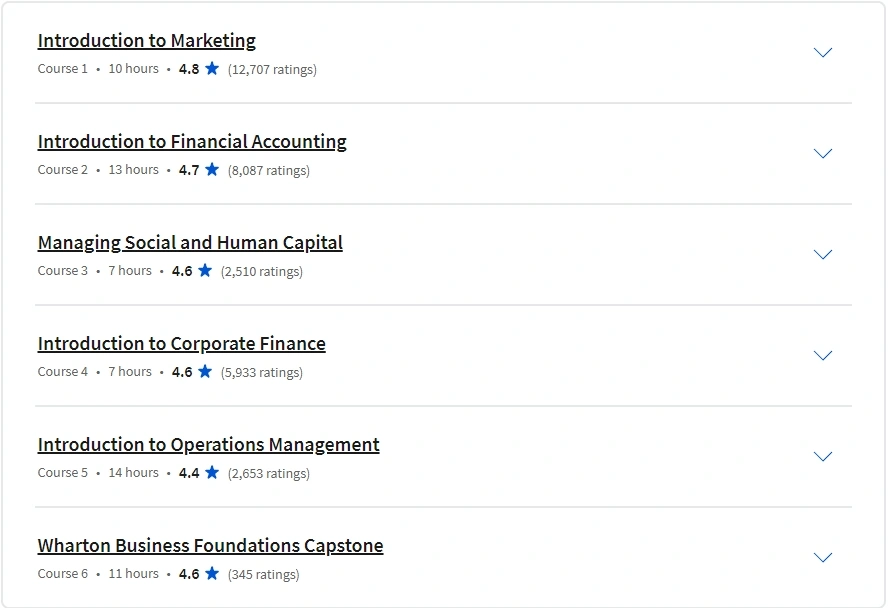The image size is (888, 608).
Task: Click the 345 ratings count text
Action: pos(263,574)
